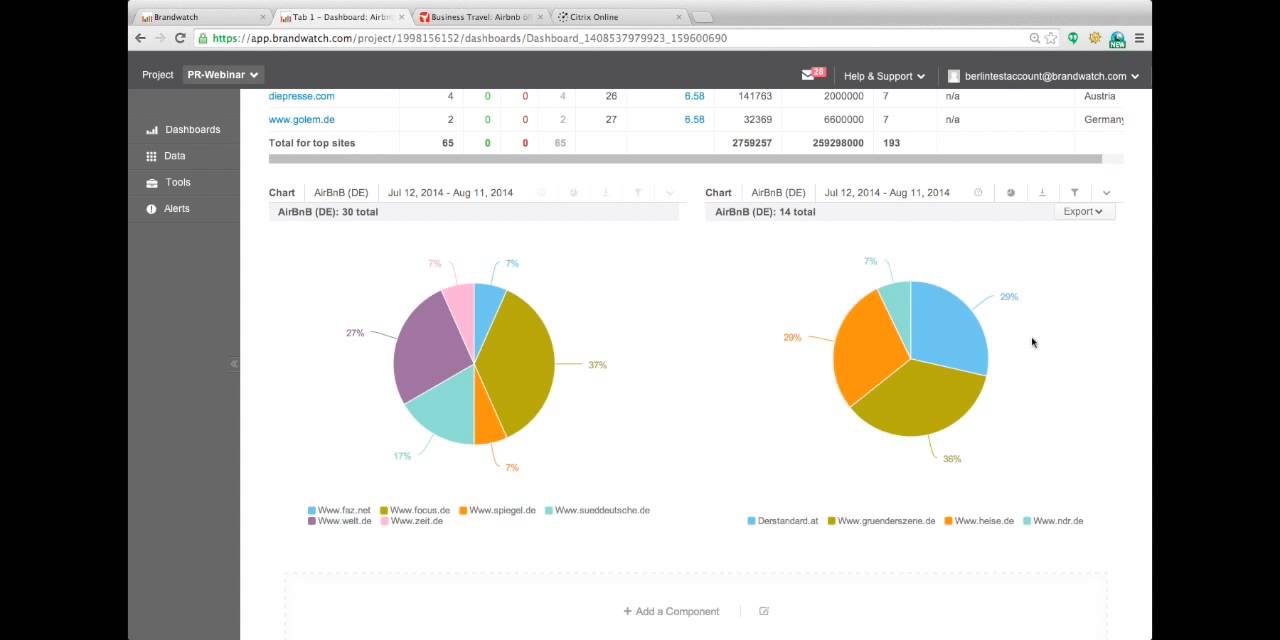Click the clock icon in the 14 total chart header
The image size is (1280, 640).
[x=978, y=193]
